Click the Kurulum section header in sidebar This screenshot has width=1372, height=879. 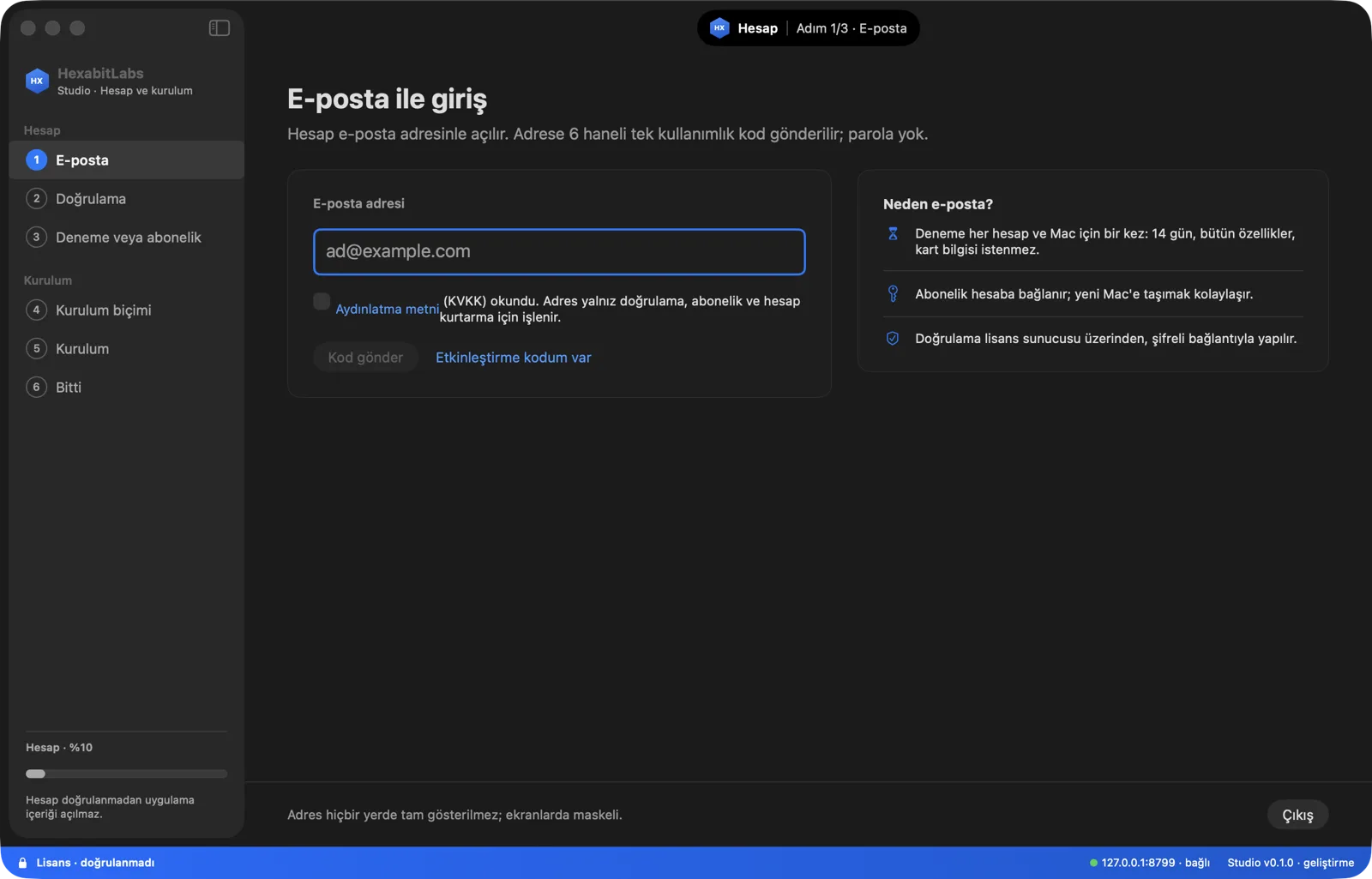click(48, 280)
